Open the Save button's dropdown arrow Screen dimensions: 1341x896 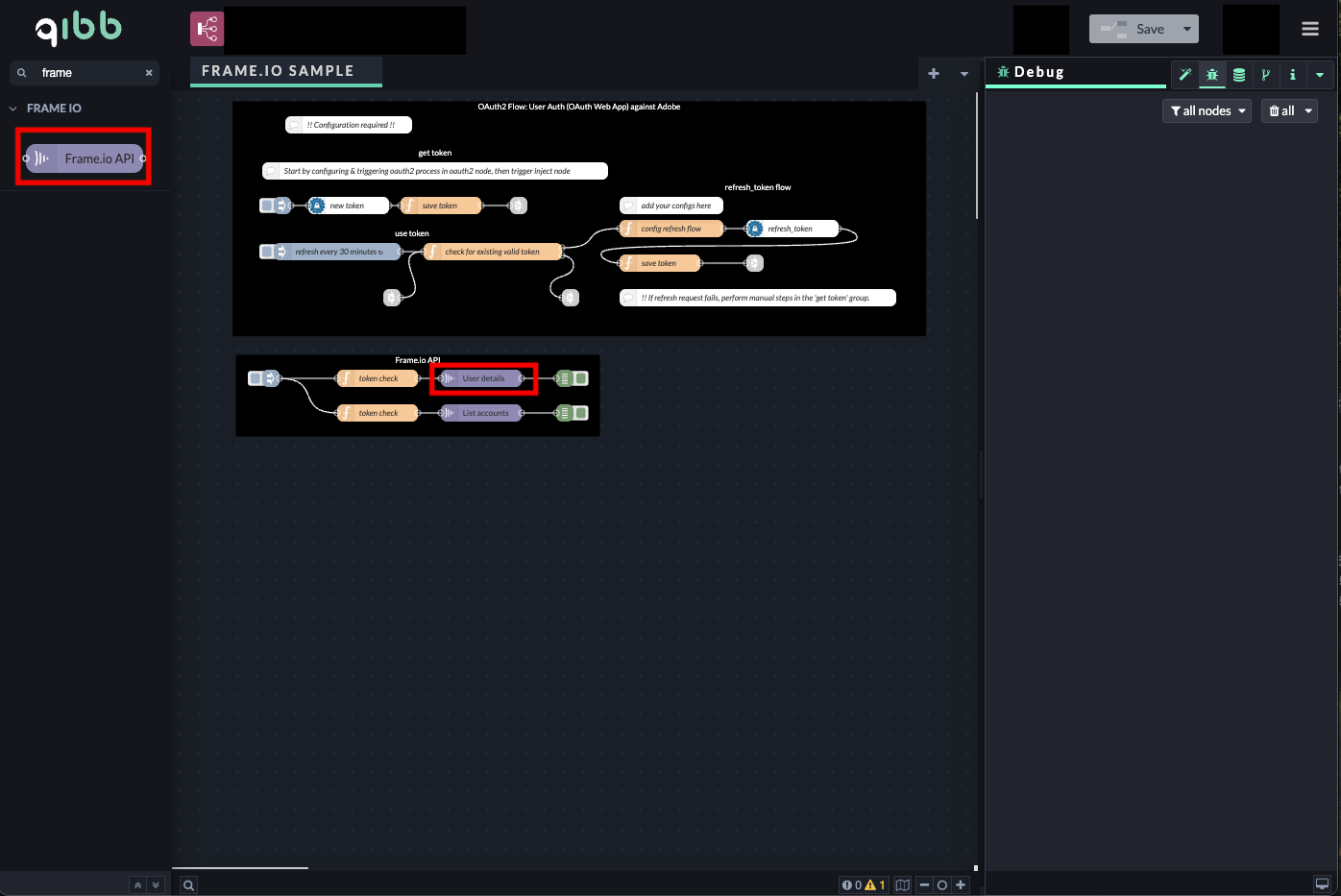[x=1188, y=28]
